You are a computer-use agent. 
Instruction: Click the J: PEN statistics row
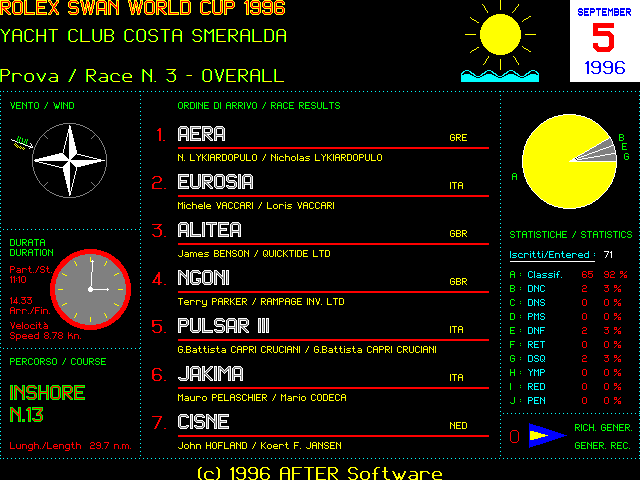[x=565, y=401]
